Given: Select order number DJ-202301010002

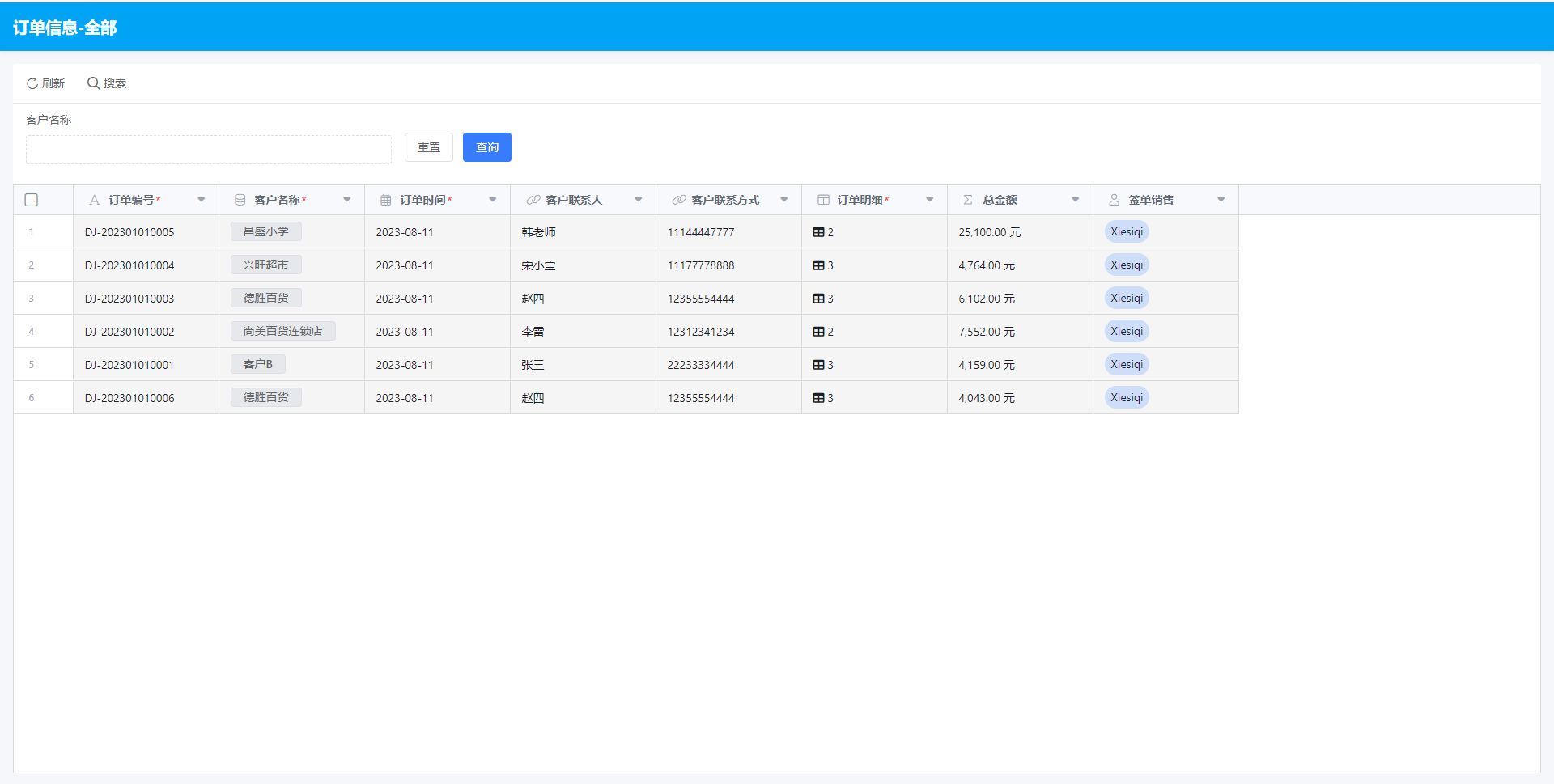Looking at the screenshot, I should 129,332.
